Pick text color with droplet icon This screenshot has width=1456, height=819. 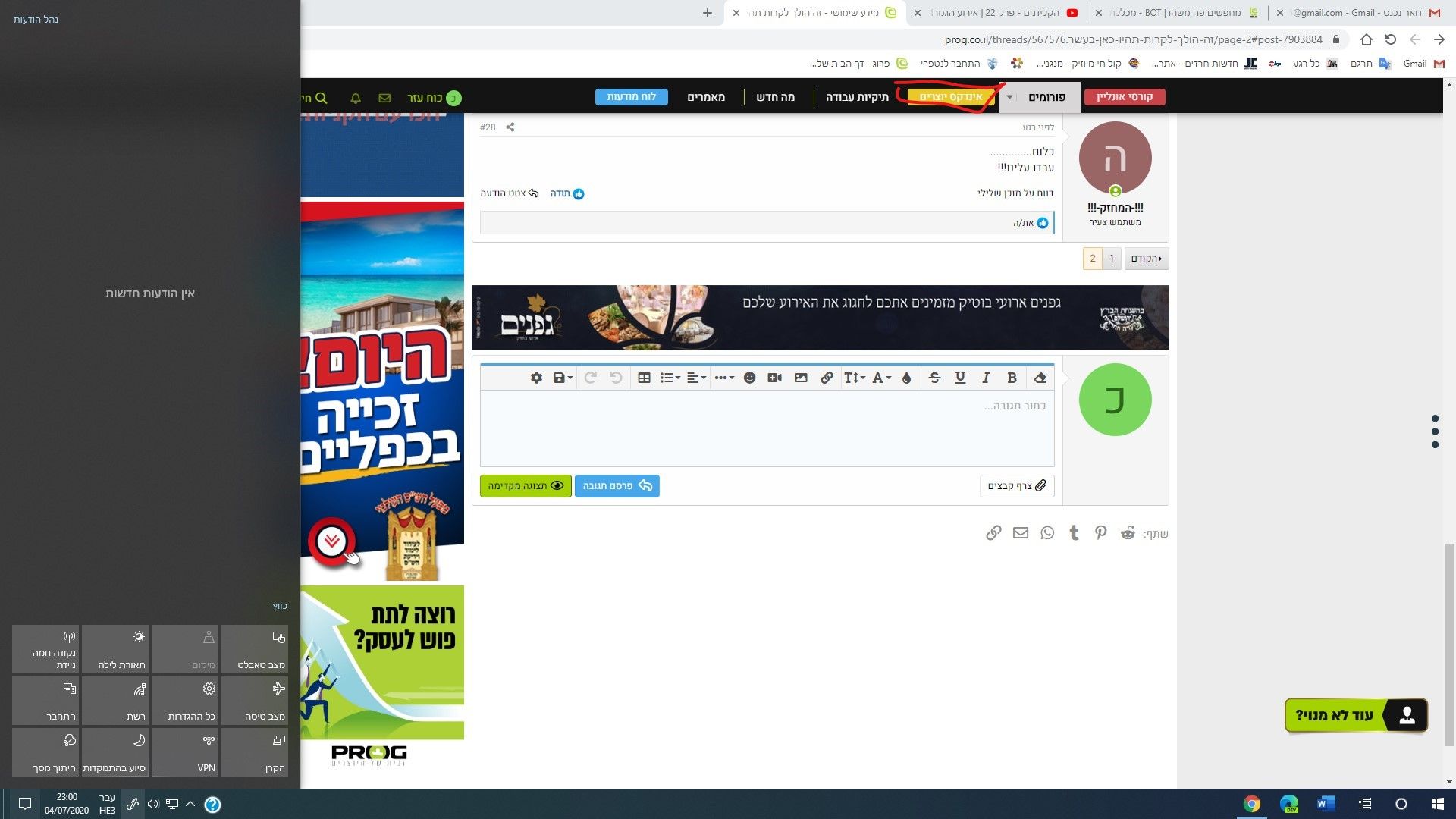pos(907,378)
